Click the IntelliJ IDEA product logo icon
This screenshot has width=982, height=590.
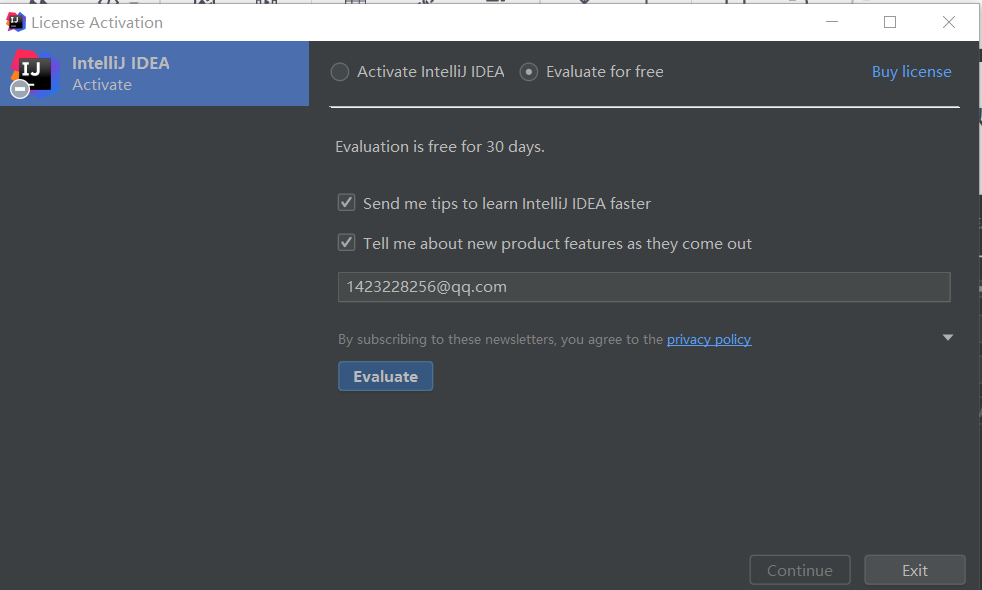[x=34, y=74]
